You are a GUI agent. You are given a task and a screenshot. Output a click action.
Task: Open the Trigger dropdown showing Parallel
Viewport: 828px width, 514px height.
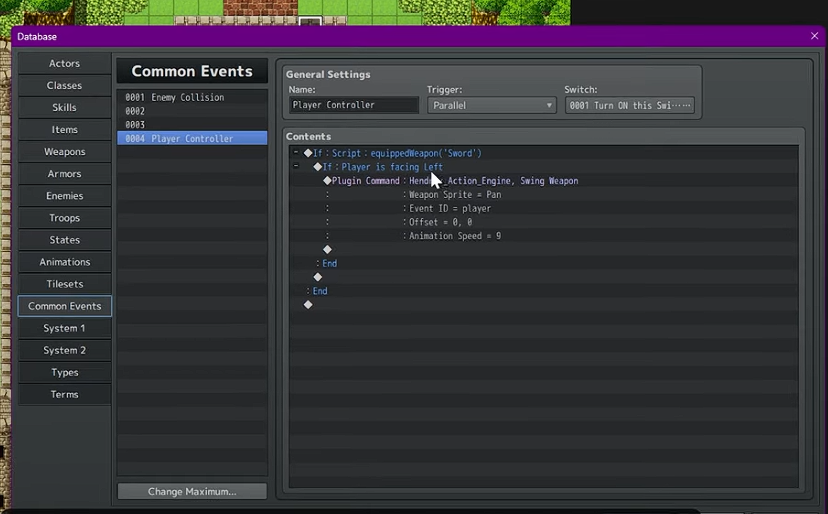(x=491, y=105)
